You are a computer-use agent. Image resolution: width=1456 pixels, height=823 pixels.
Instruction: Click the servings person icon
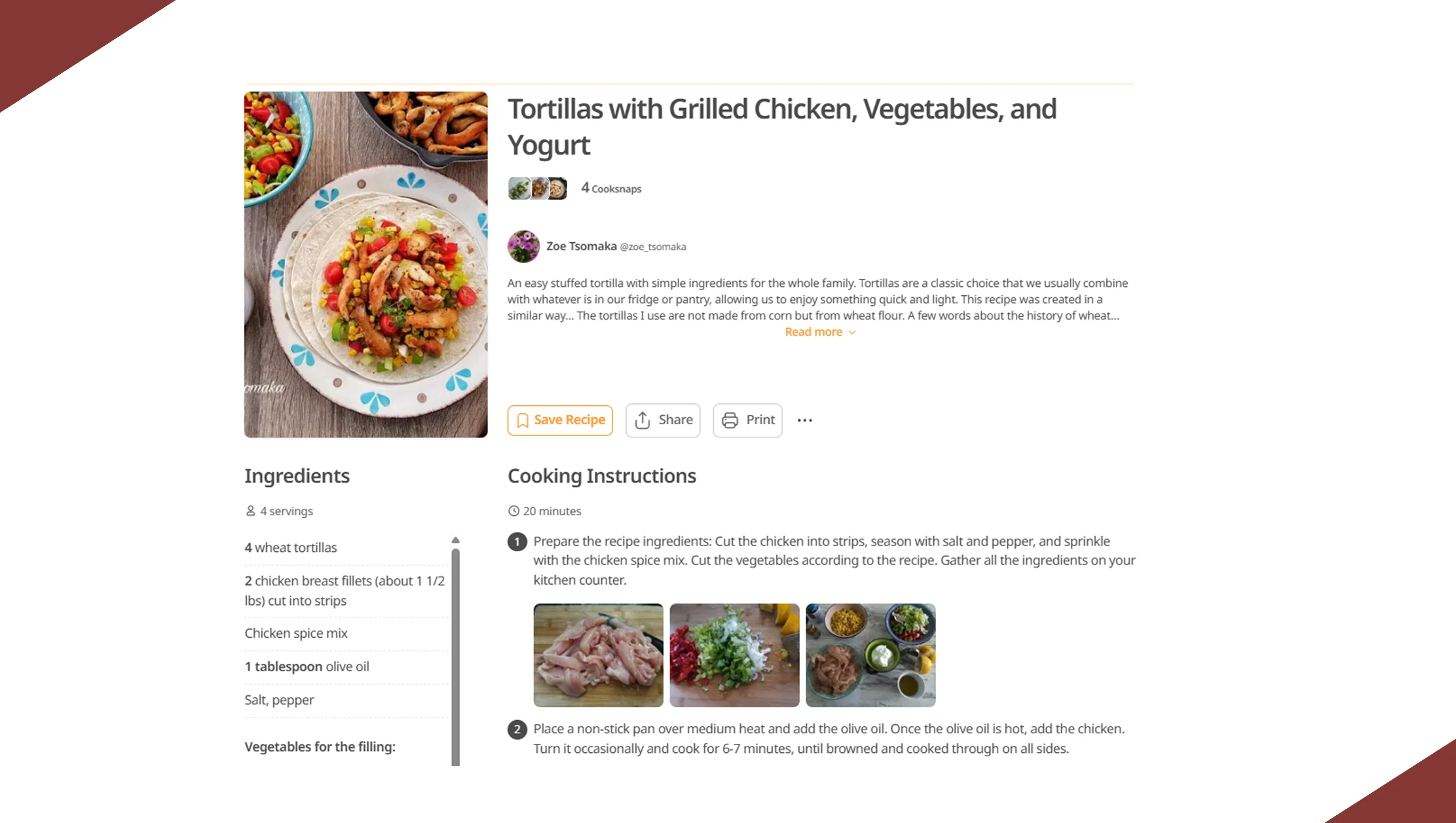250,511
